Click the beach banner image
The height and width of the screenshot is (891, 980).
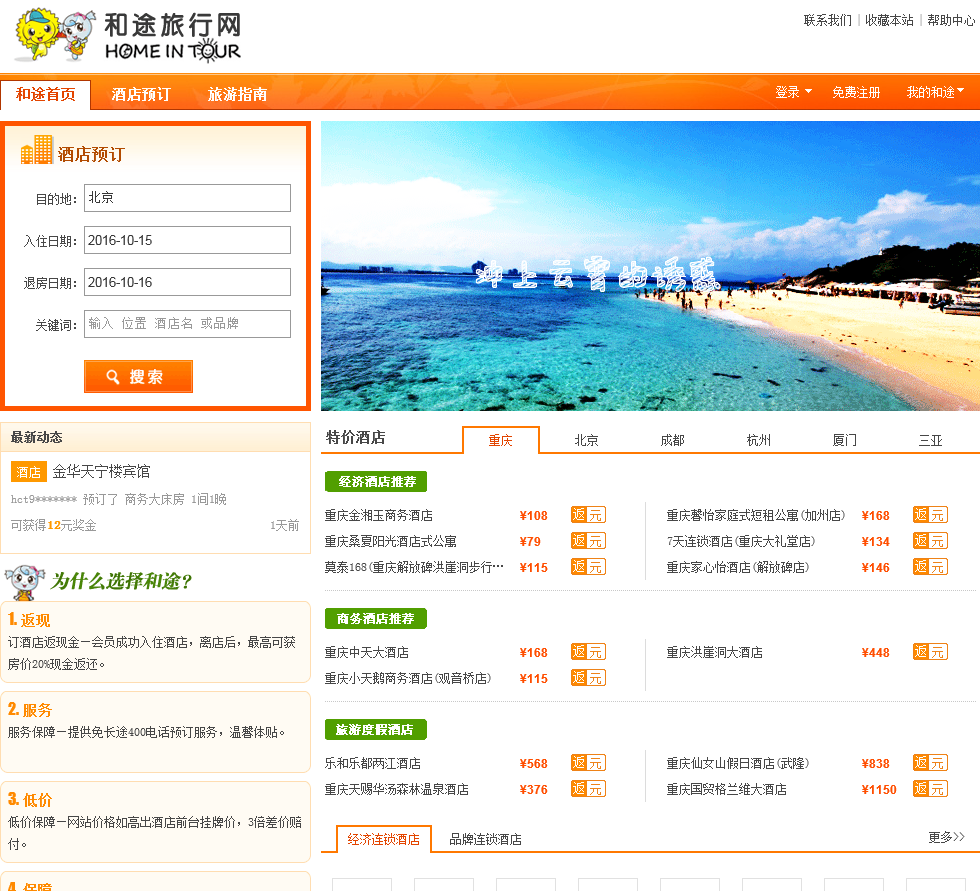tap(650, 266)
